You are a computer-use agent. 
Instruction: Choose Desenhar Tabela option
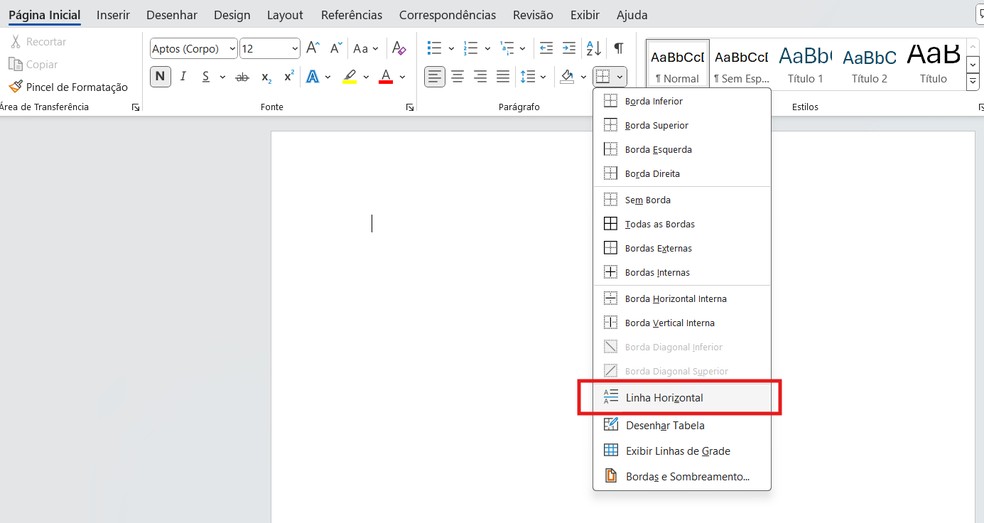pos(682,425)
